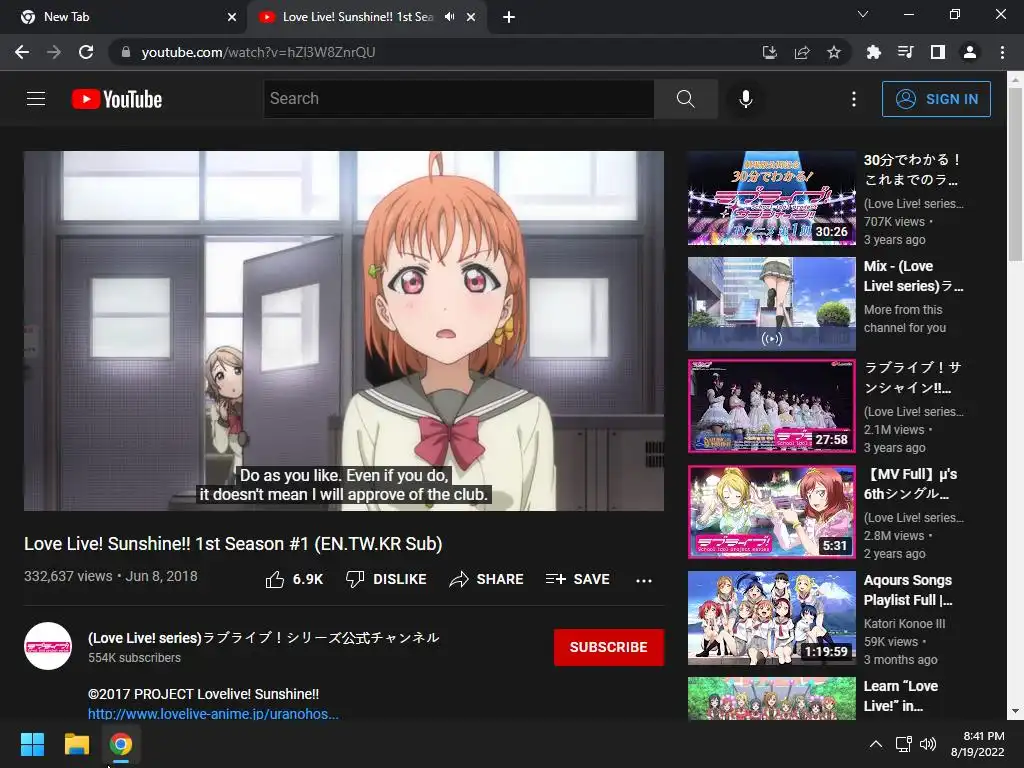Click the search magnifier button

pyautogui.click(x=686, y=99)
